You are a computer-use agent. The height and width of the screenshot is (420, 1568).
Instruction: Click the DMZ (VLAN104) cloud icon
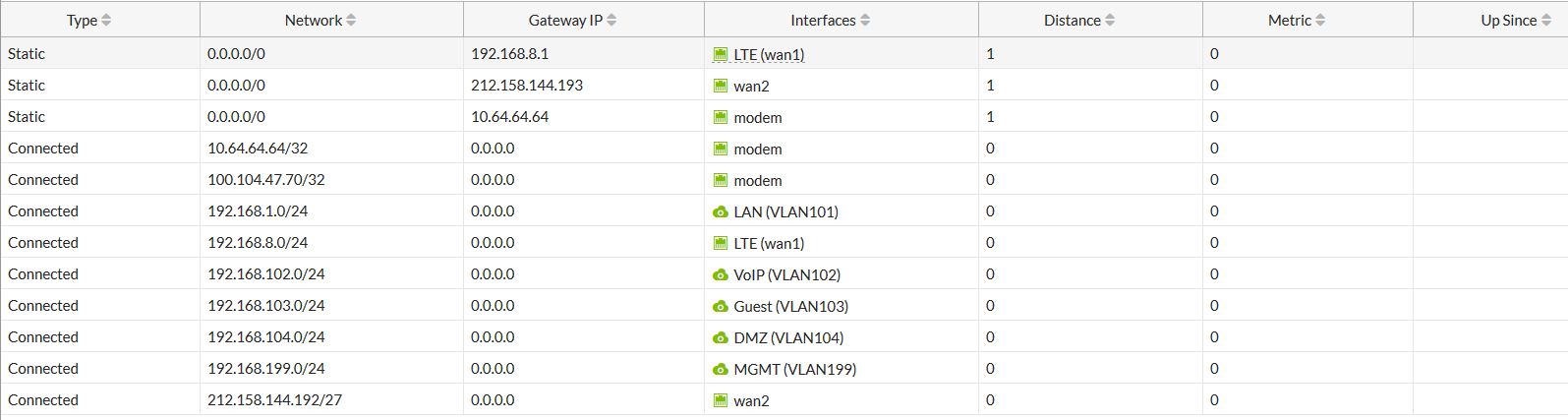pos(721,338)
